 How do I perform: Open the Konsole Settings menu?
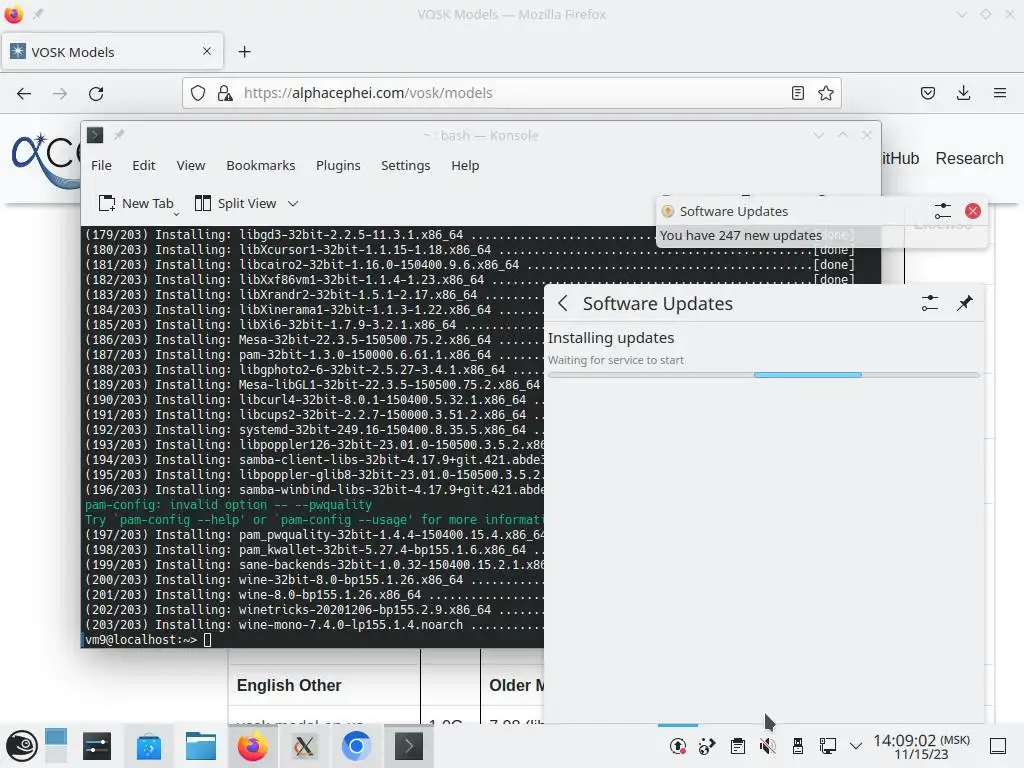click(406, 165)
